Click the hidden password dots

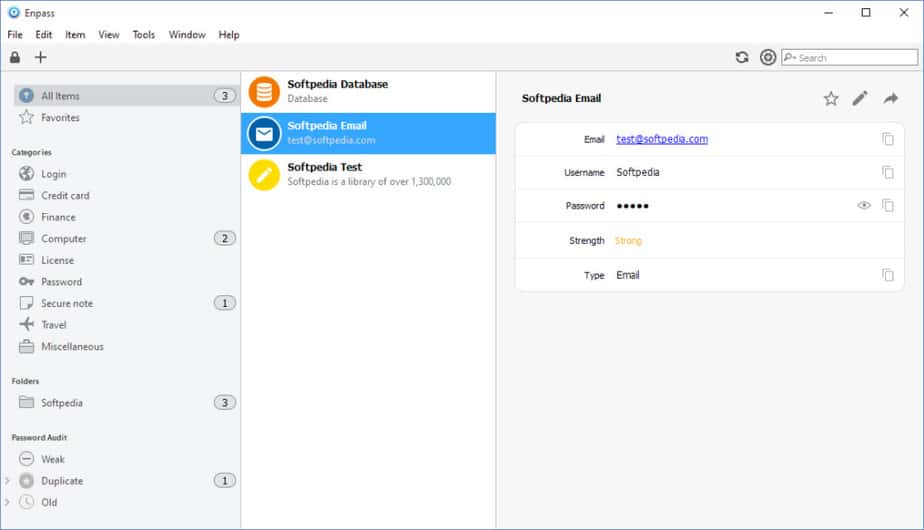pyautogui.click(x=632, y=206)
